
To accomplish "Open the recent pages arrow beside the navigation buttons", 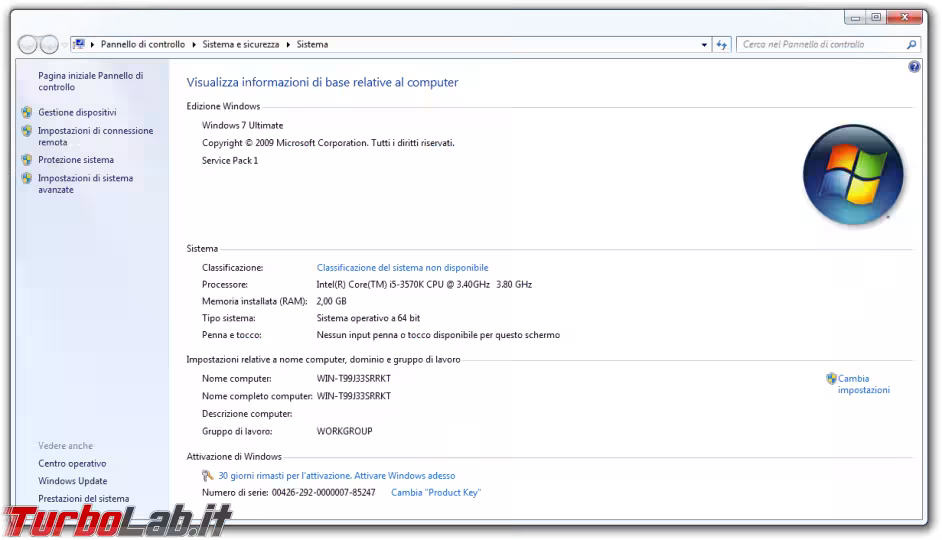I will pos(65,45).
